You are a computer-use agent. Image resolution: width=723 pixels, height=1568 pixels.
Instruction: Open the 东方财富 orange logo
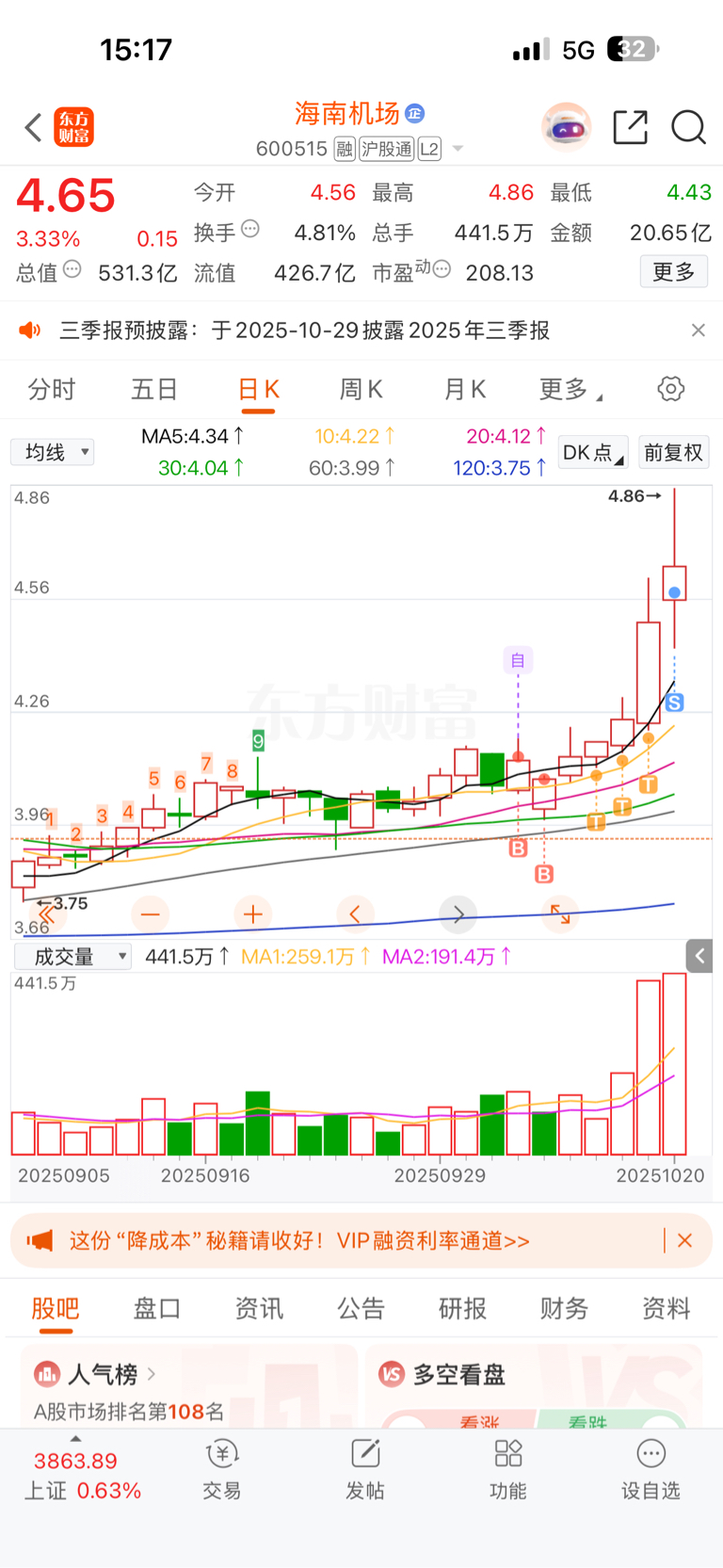click(74, 127)
